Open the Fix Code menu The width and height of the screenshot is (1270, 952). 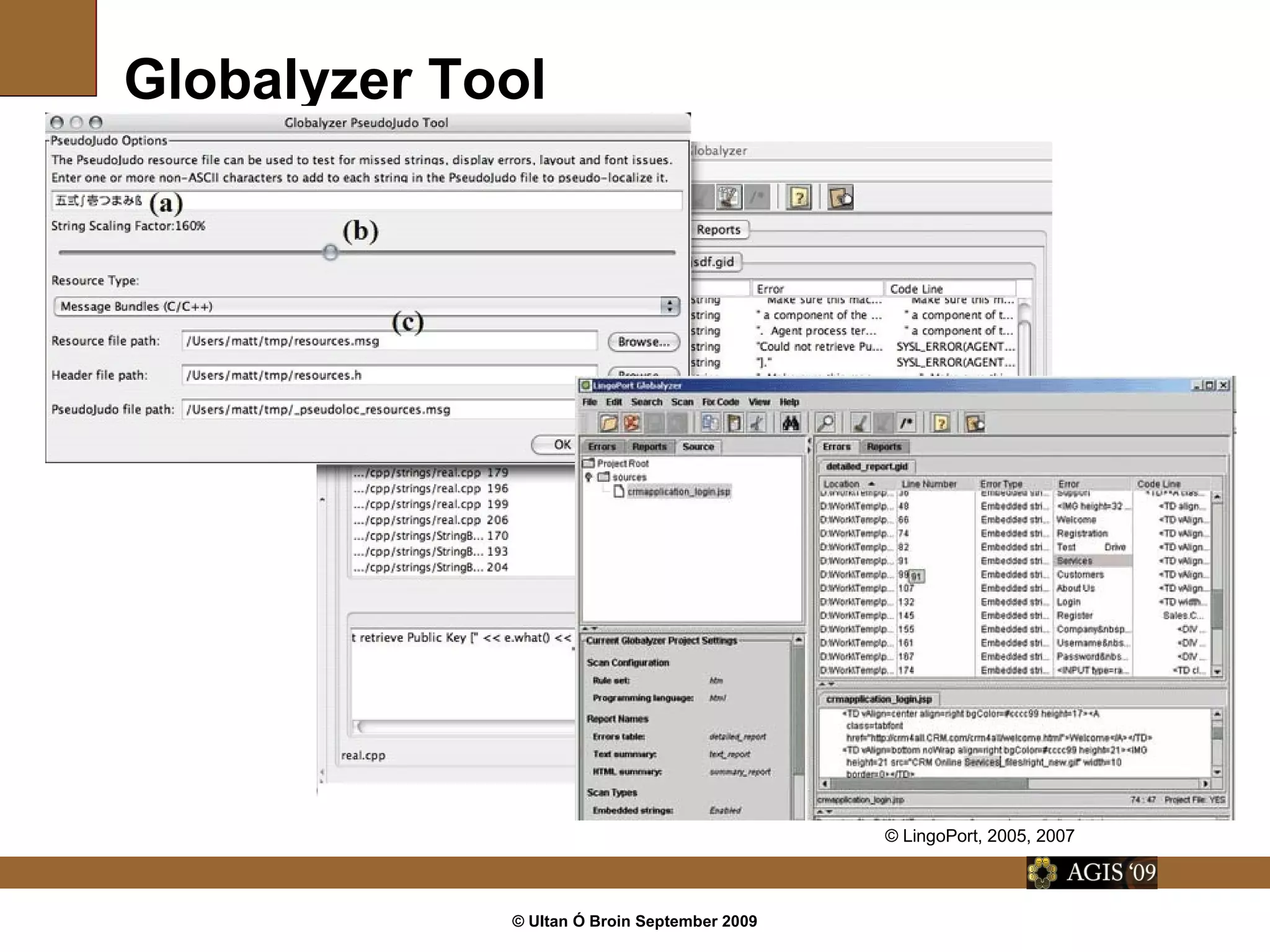coord(721,402)
